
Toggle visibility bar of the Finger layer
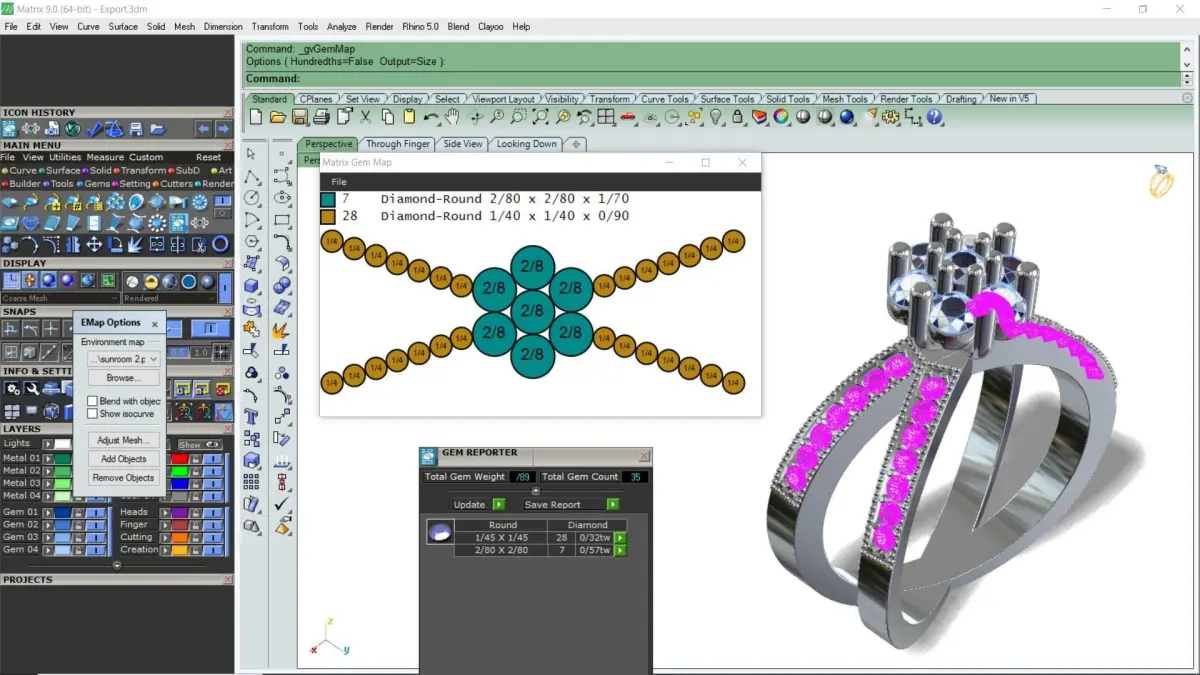[212, 525]
